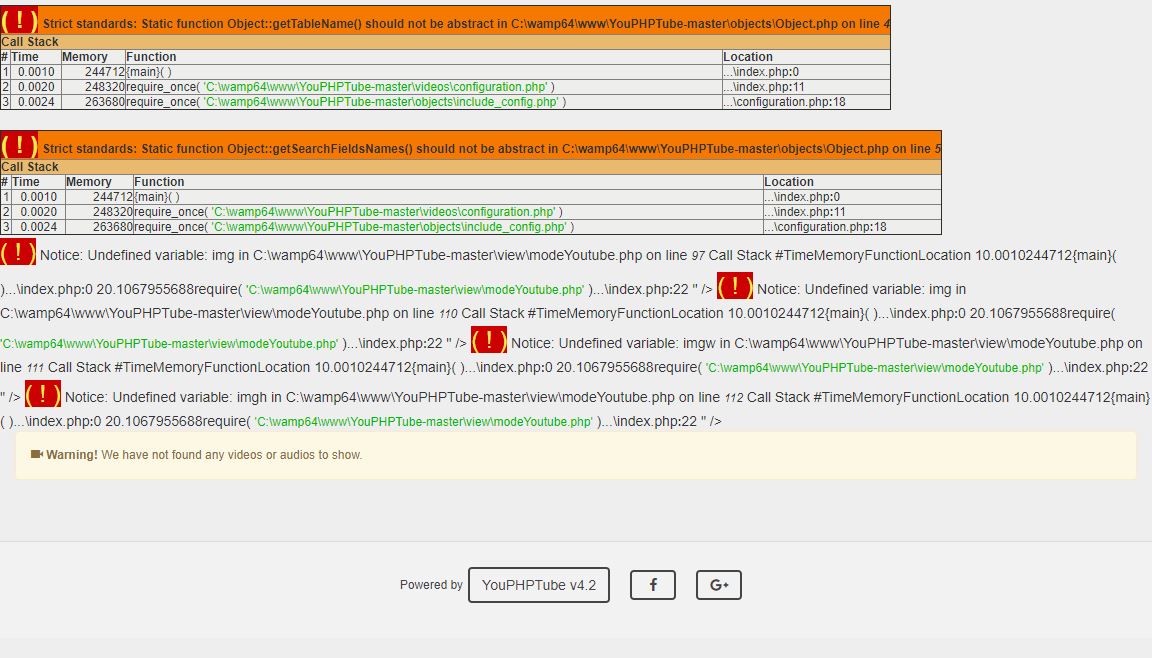
Task: Click time value 0.0024 in first table
Action: point(36,102)
